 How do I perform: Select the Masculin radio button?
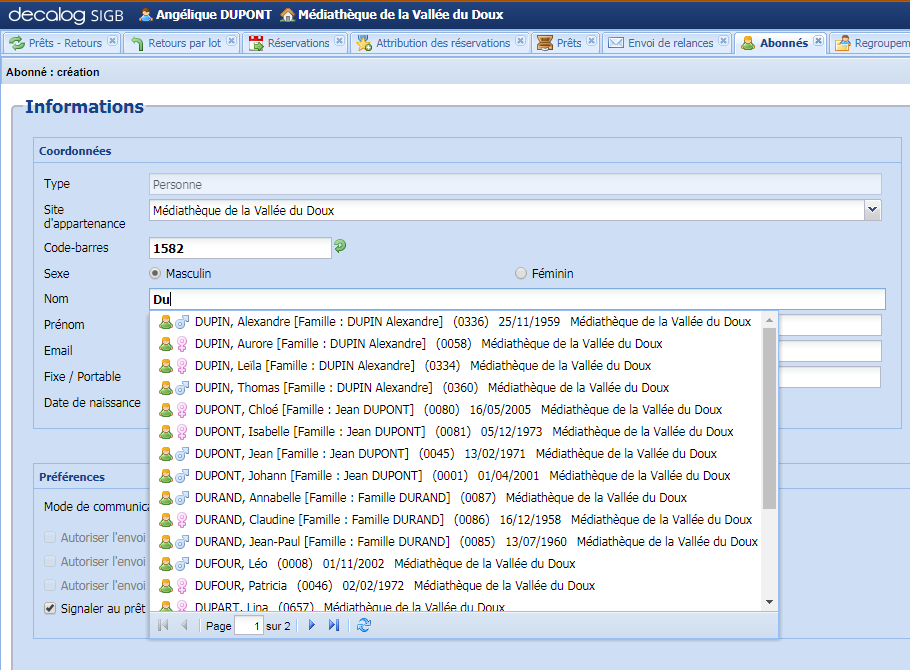[x=155, y=273]
